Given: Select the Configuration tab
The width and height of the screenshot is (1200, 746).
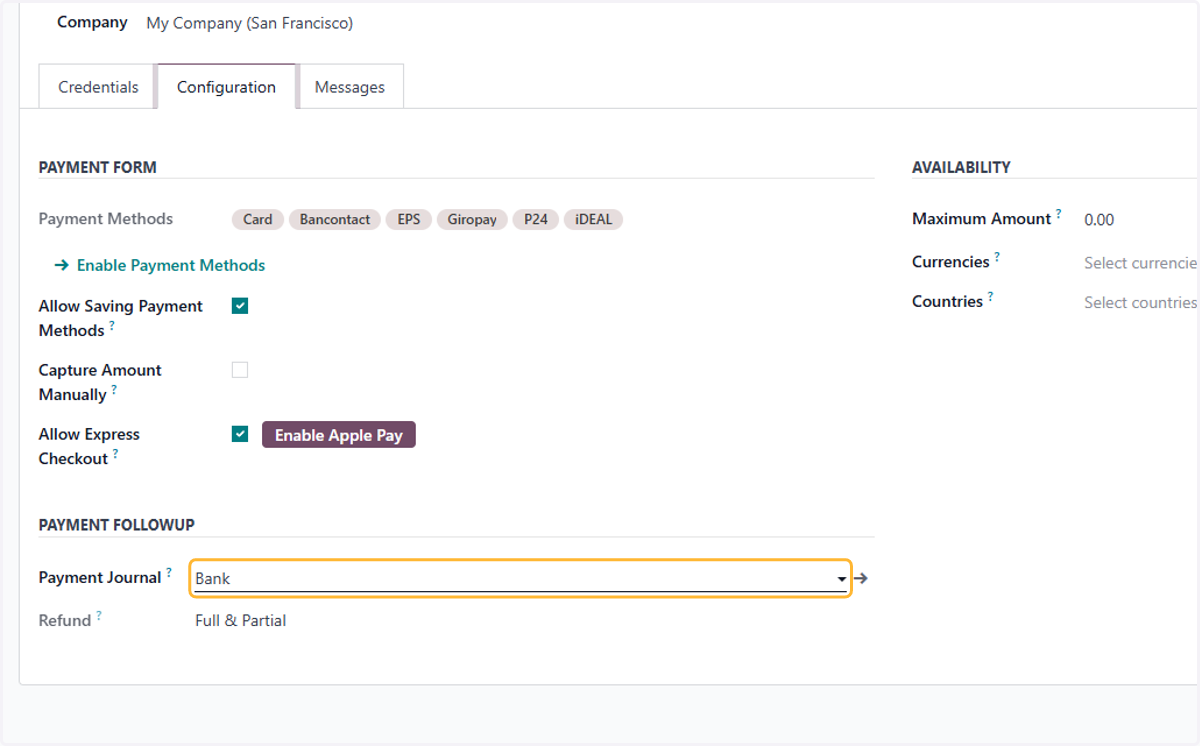Looking at the screenshot, I should [226, 87].
